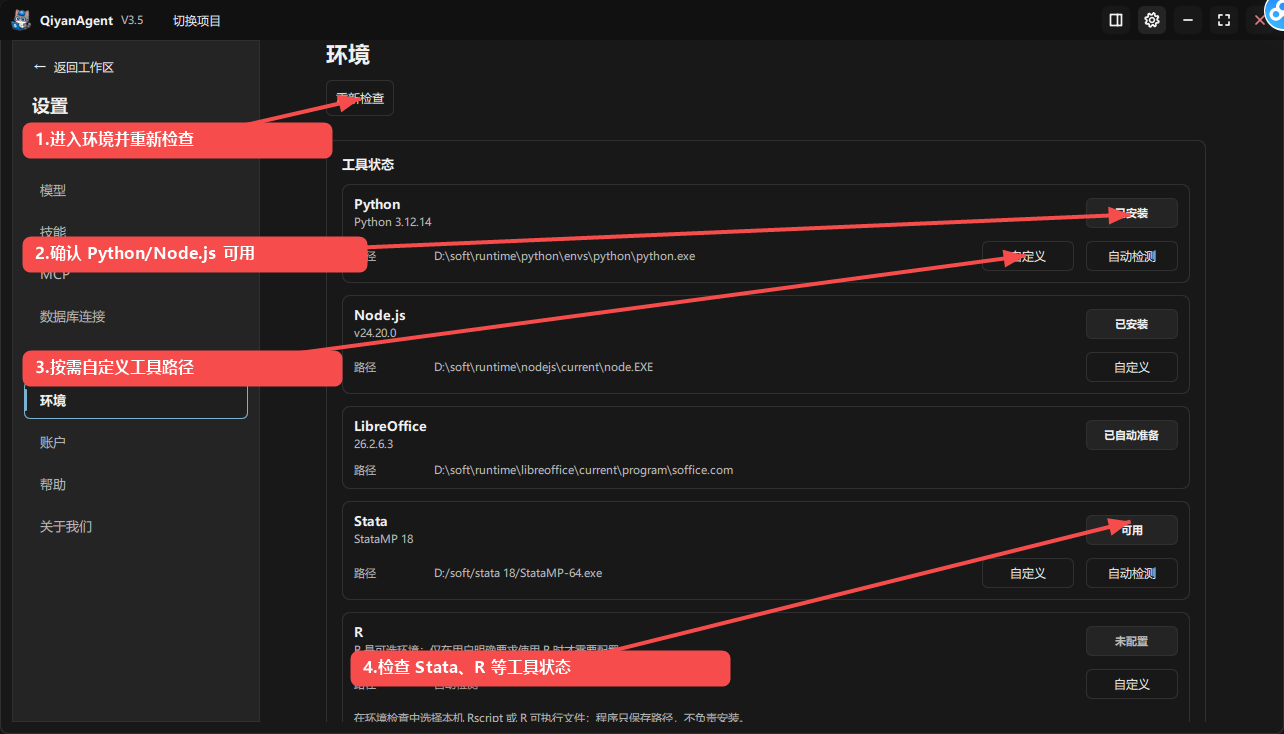Enter fullscreen with the expand icon
Viewport: 1284px width, 734px height.
coord(1224,20)
